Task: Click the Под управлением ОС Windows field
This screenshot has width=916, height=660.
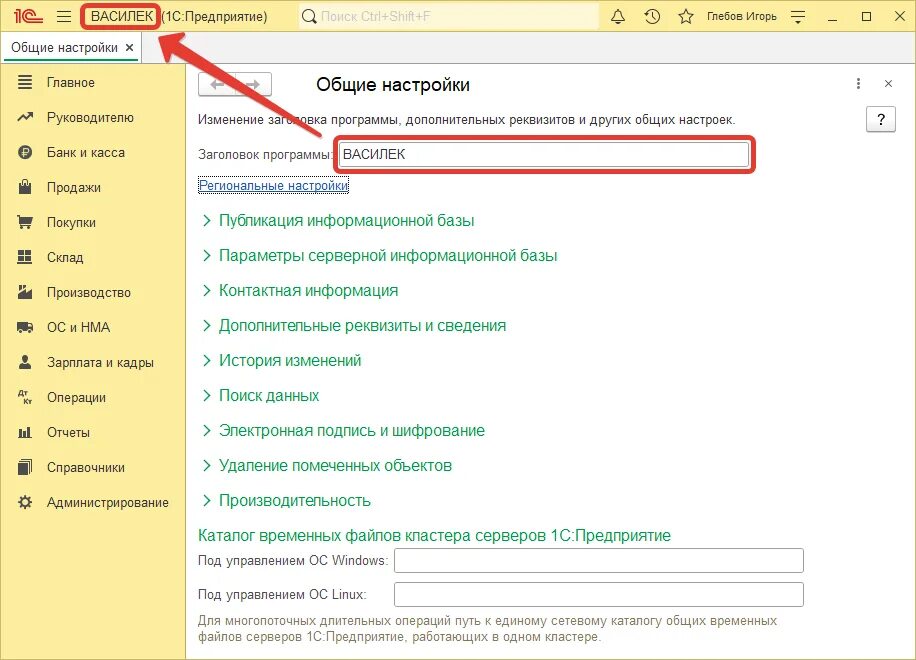Action: point(599,561)
